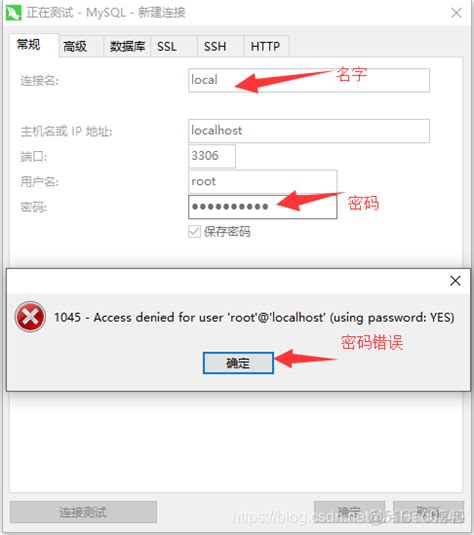This screenshot has width=474, height=535.
Task: Click the bottom 确定 button of connection window
Action: (349, 512)
